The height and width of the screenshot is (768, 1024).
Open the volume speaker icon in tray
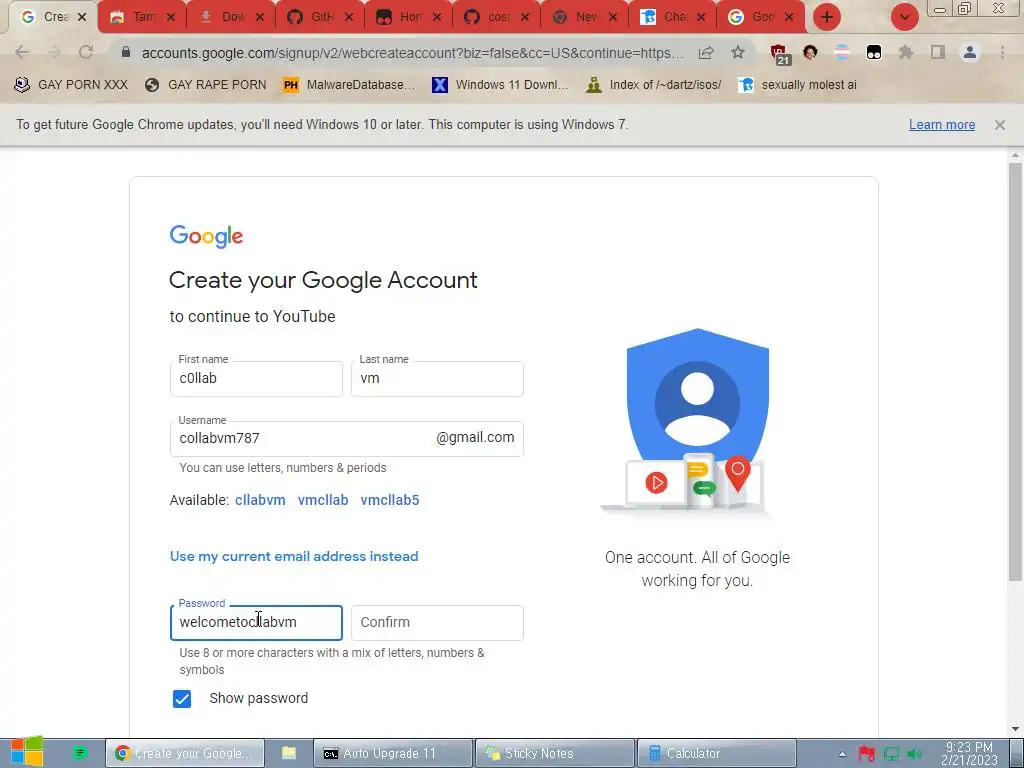click(x=914, y=754)
